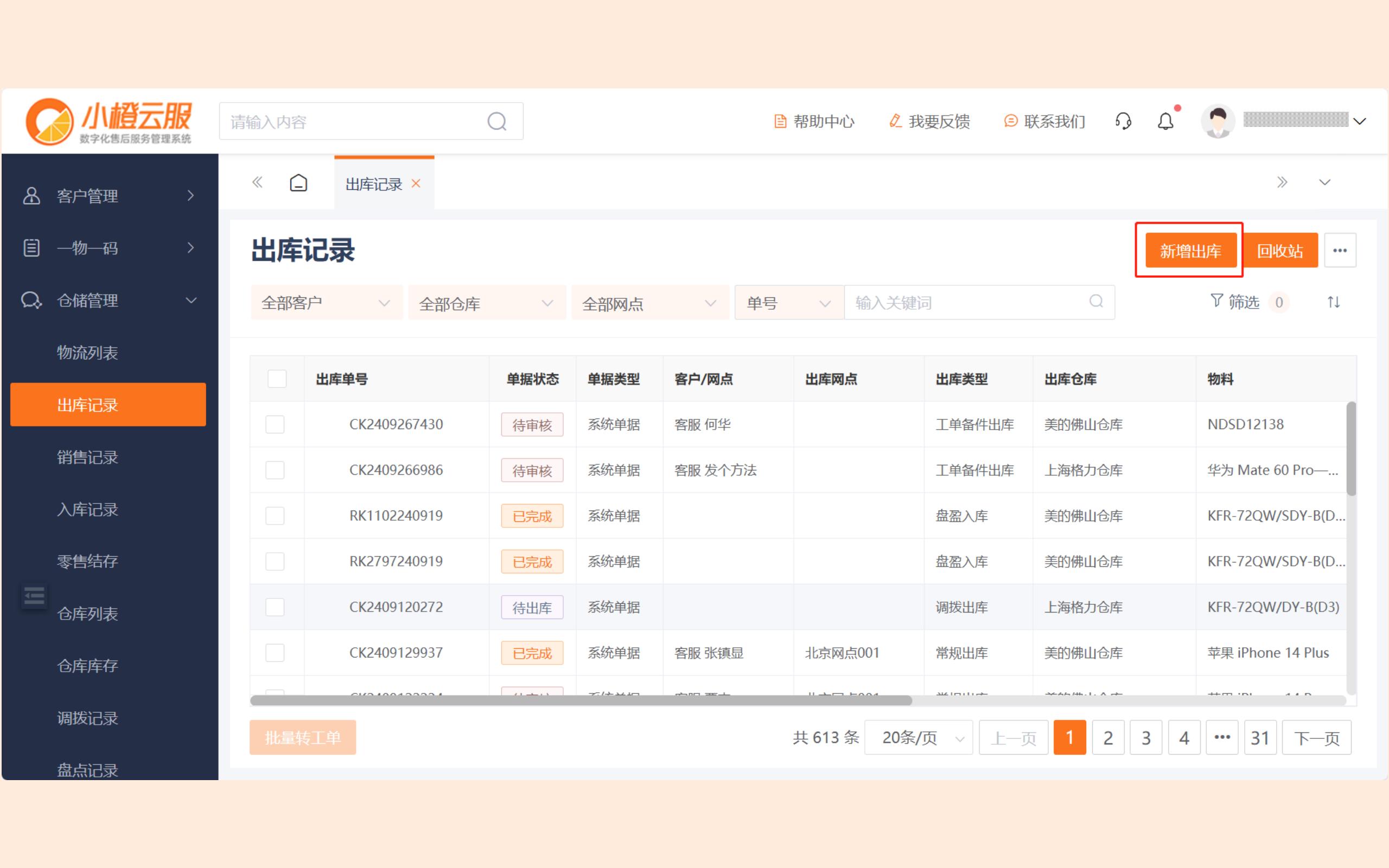Click the vertical table scrollbar
Image resolution: width=1389 pixels, height=868 pixels.
(1351, 448)
